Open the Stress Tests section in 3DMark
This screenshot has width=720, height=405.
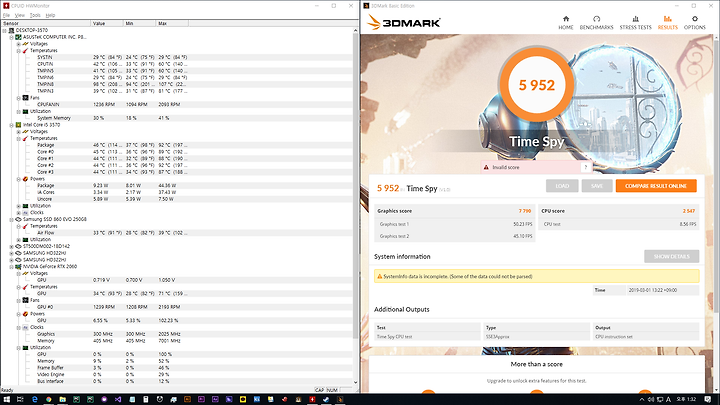point(636,22)
